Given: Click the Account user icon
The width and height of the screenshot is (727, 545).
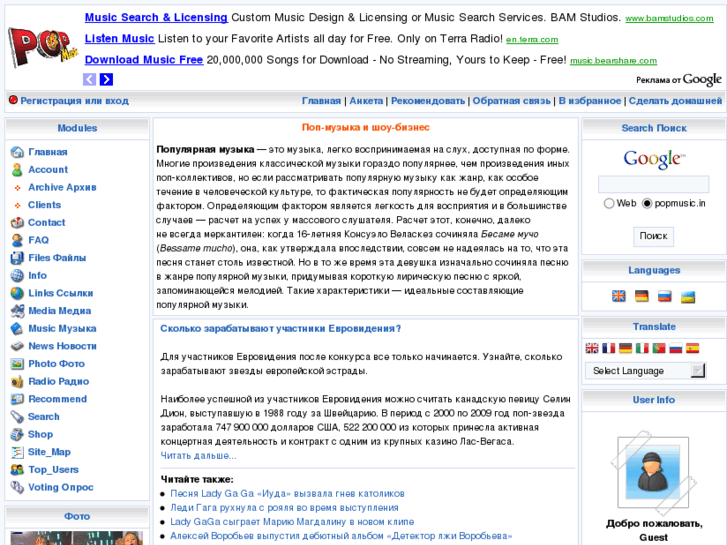Looking at the screenshot, I should [x=17, y=169].
